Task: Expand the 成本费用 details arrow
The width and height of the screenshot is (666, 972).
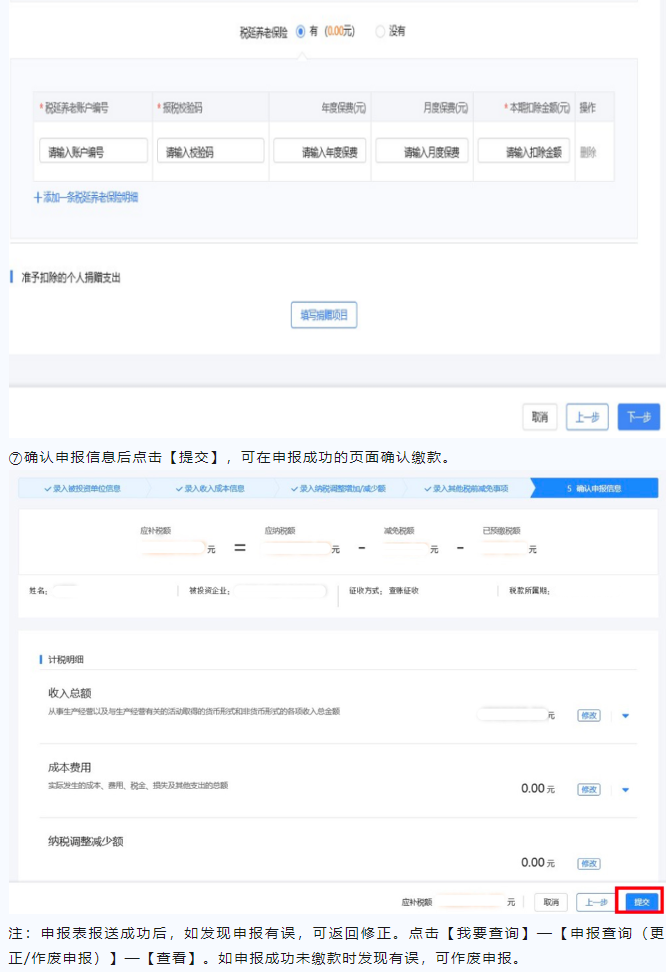Action: pos(626,790)
